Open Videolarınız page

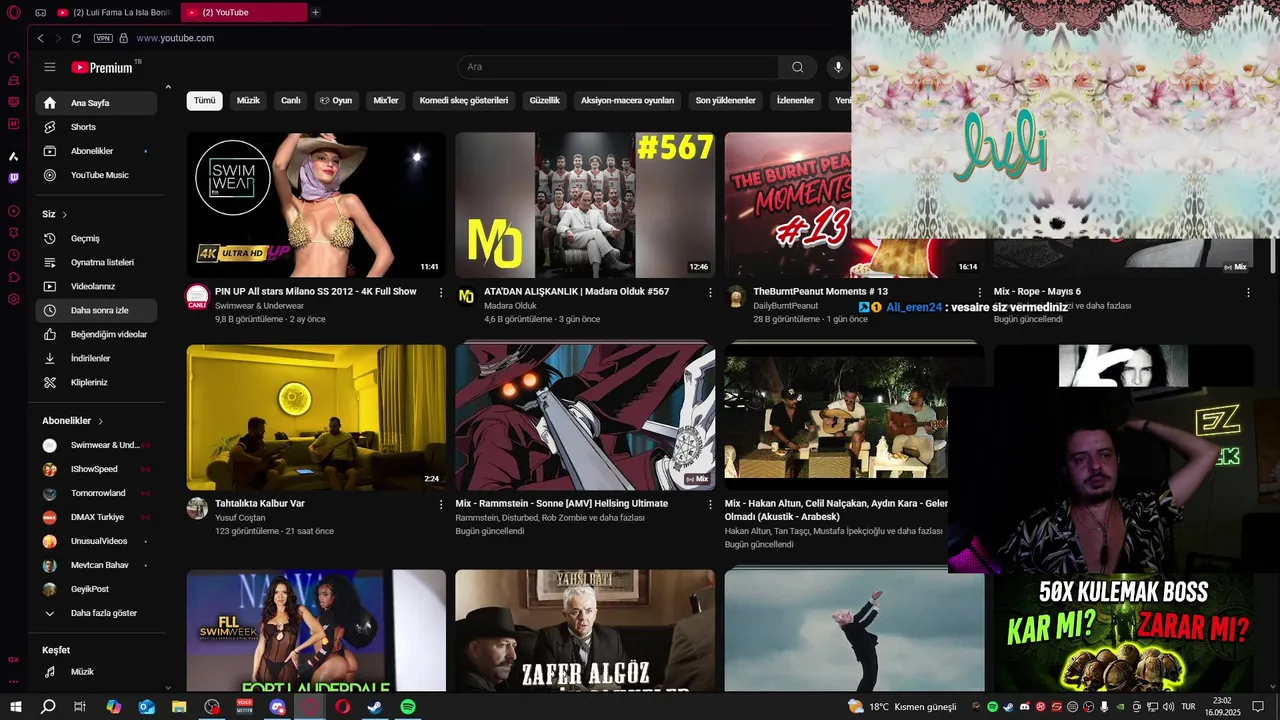coord(96,286)
